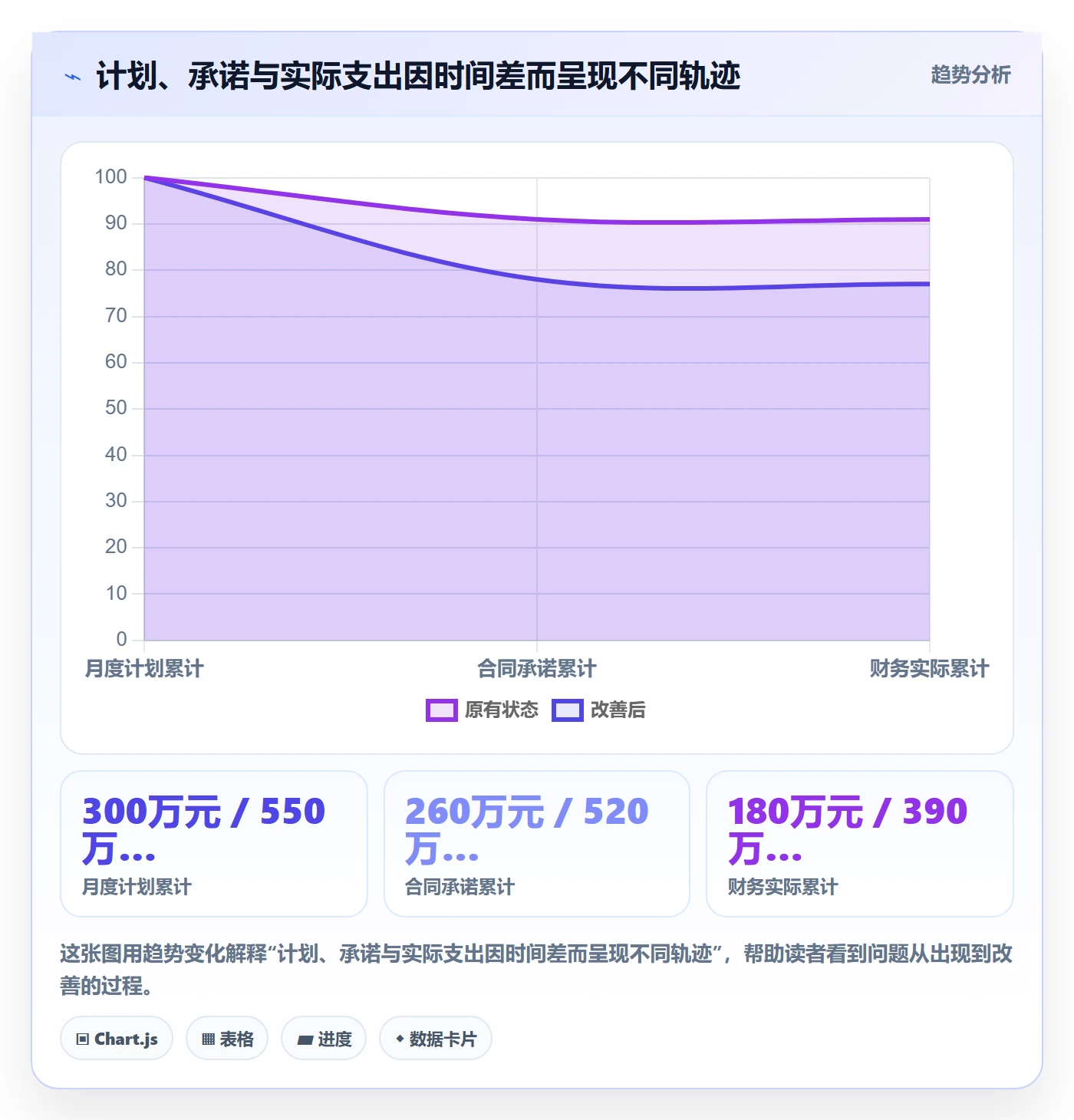The image size is (1074, 1120).
Task: Select the 数据卡片 tag chip
Action: pyautogui.click(x=436, y=1039)
